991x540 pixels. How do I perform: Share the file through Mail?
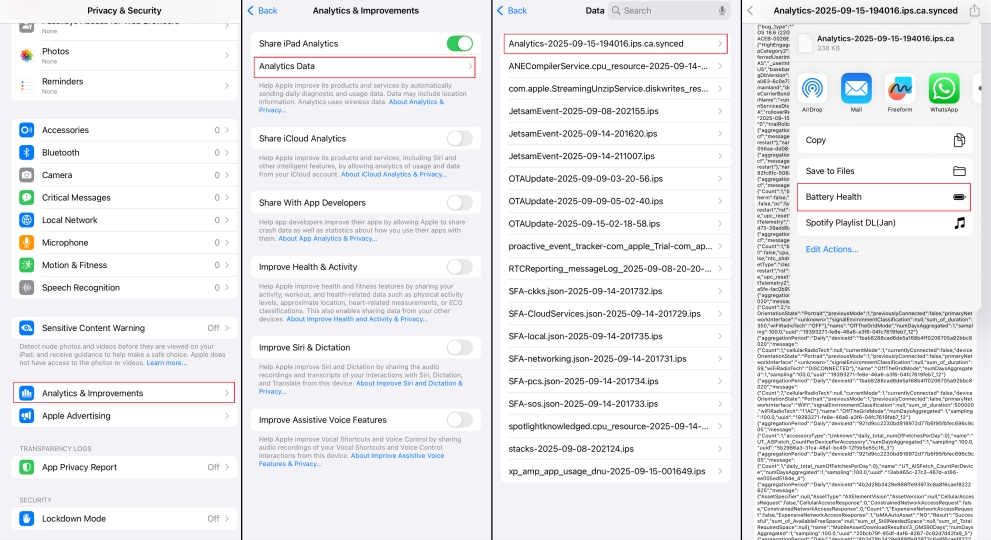856,89
